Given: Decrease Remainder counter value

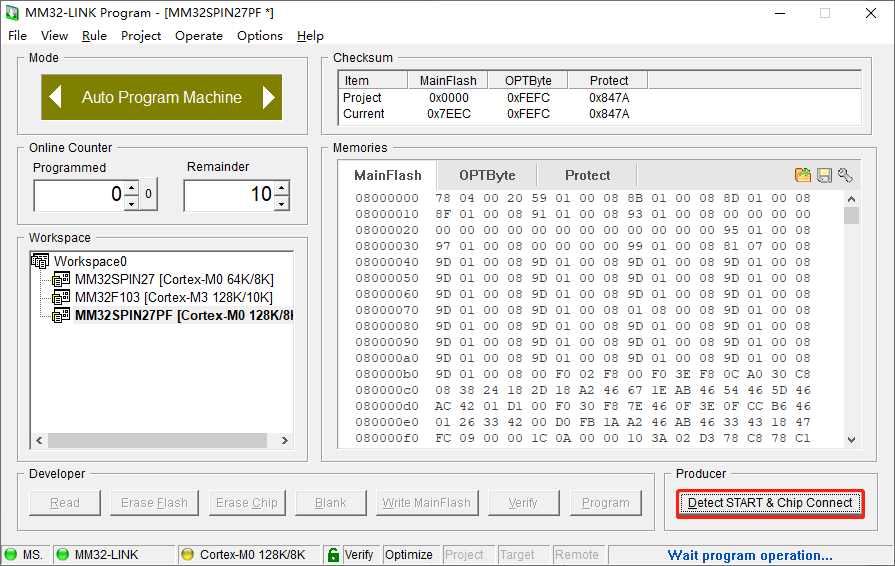Looking at the screenshot, I should click(282, 203).
